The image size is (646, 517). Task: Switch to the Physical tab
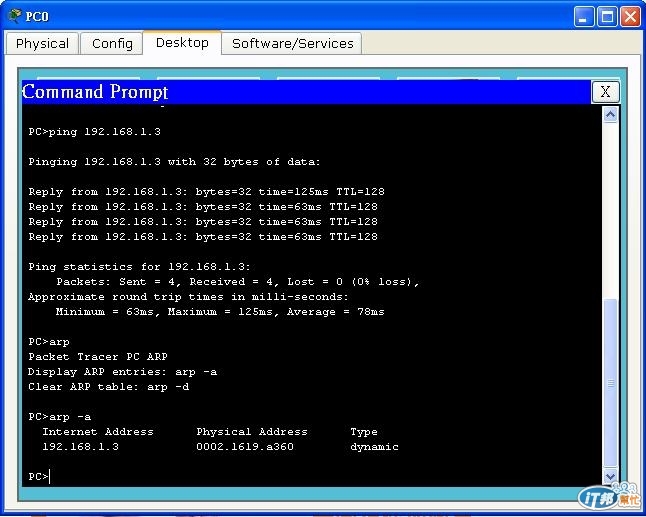coord(42,43)
